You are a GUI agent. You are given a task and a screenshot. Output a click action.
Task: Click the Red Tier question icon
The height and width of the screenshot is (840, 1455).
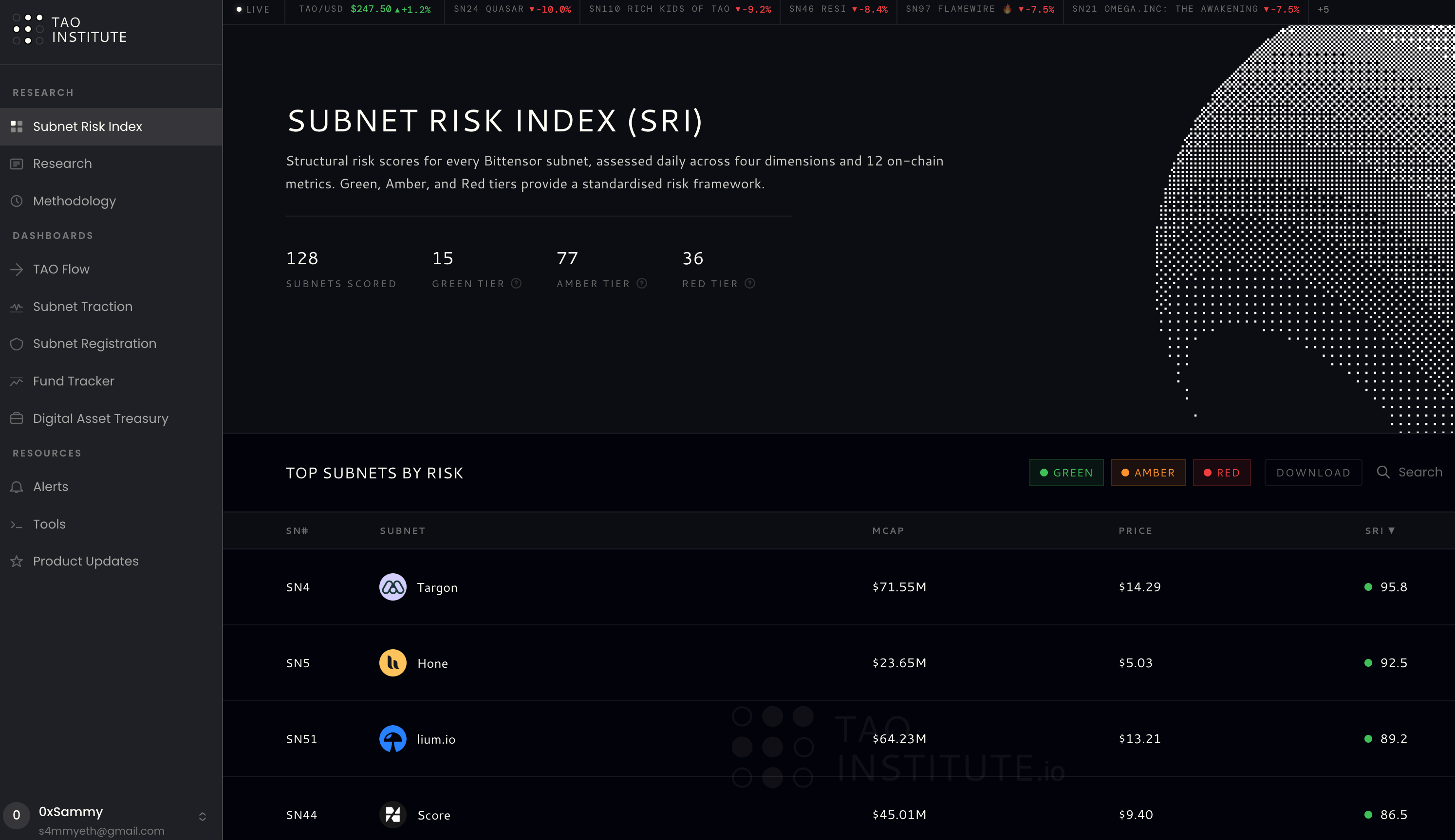point(750,283)
